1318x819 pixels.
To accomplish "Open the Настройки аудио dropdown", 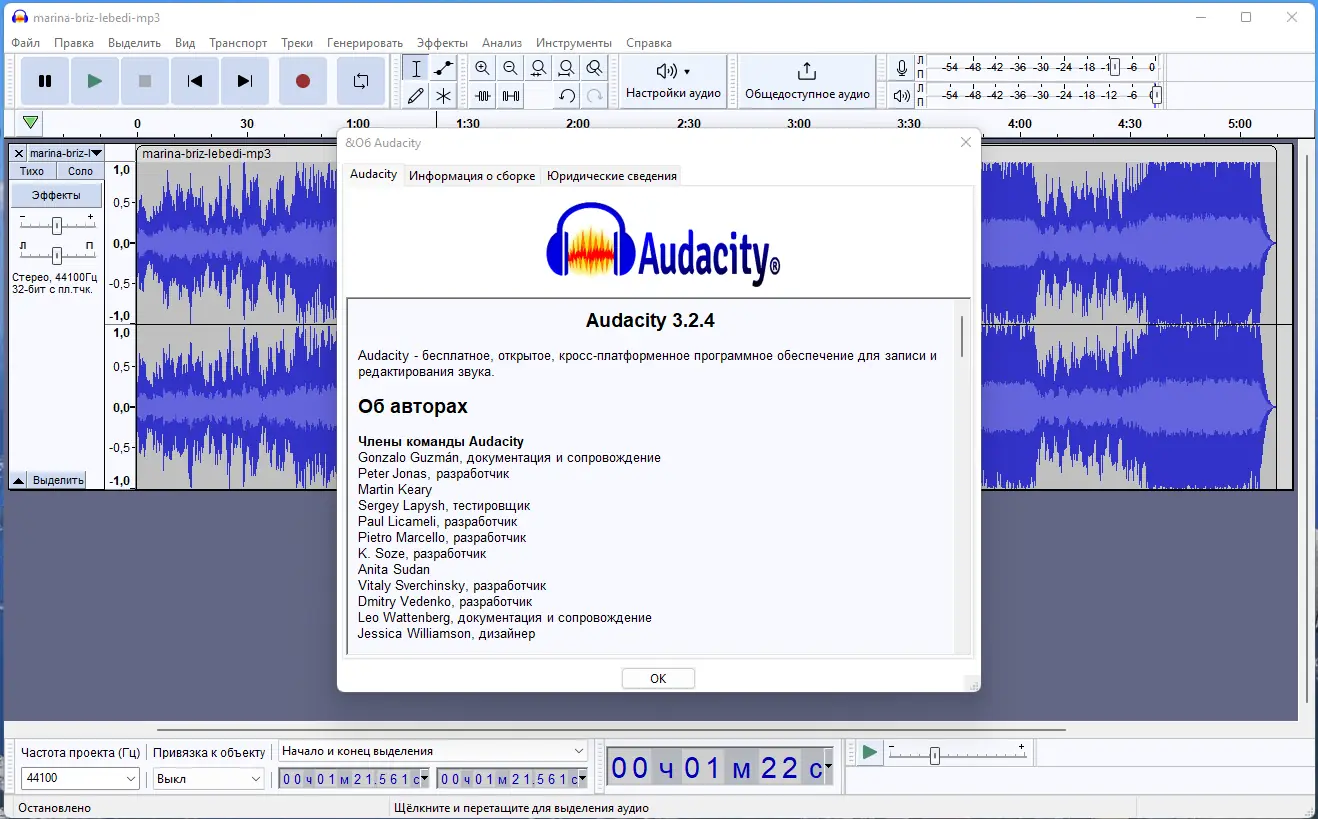I will (x=674, y=81).
